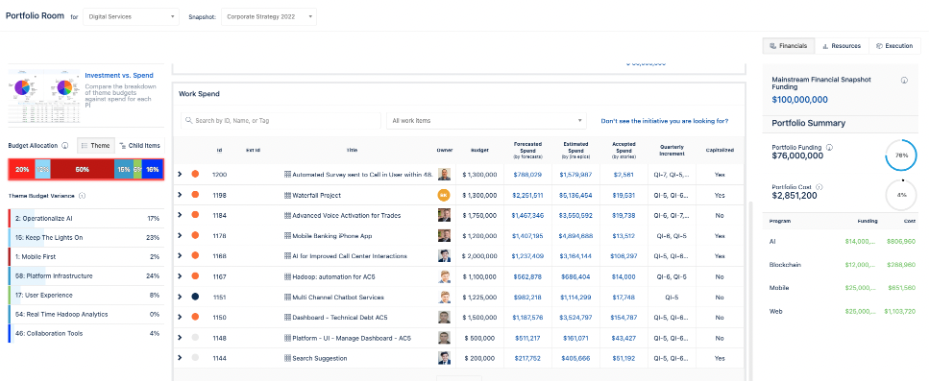
Task: Select the 17: User Experience theme
Action: pyautogui.click(x=86, y=295)
